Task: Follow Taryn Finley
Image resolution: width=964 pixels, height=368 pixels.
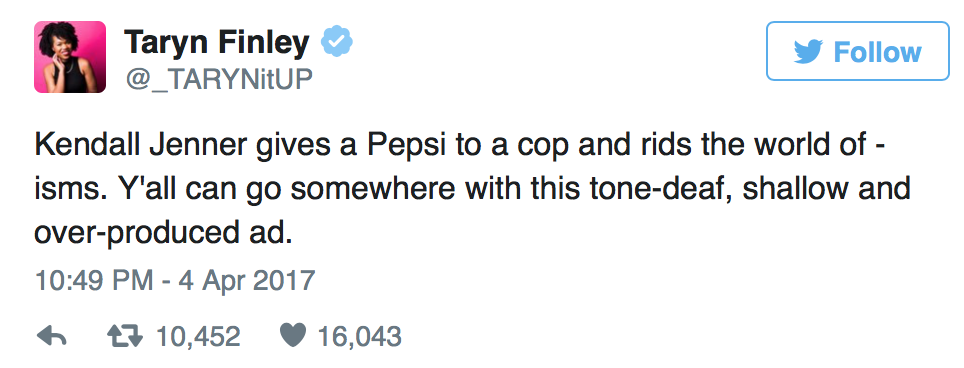Action: click(858, 51)
